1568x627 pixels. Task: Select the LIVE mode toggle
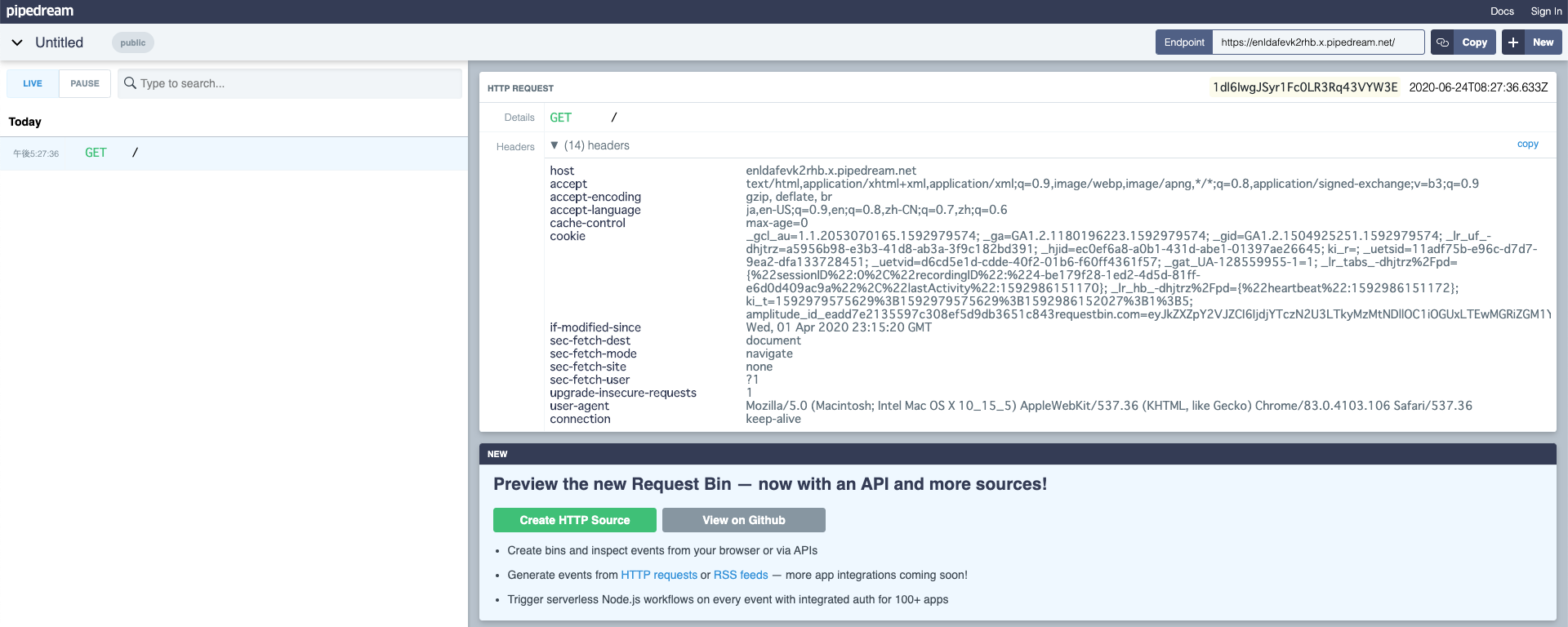33,83
